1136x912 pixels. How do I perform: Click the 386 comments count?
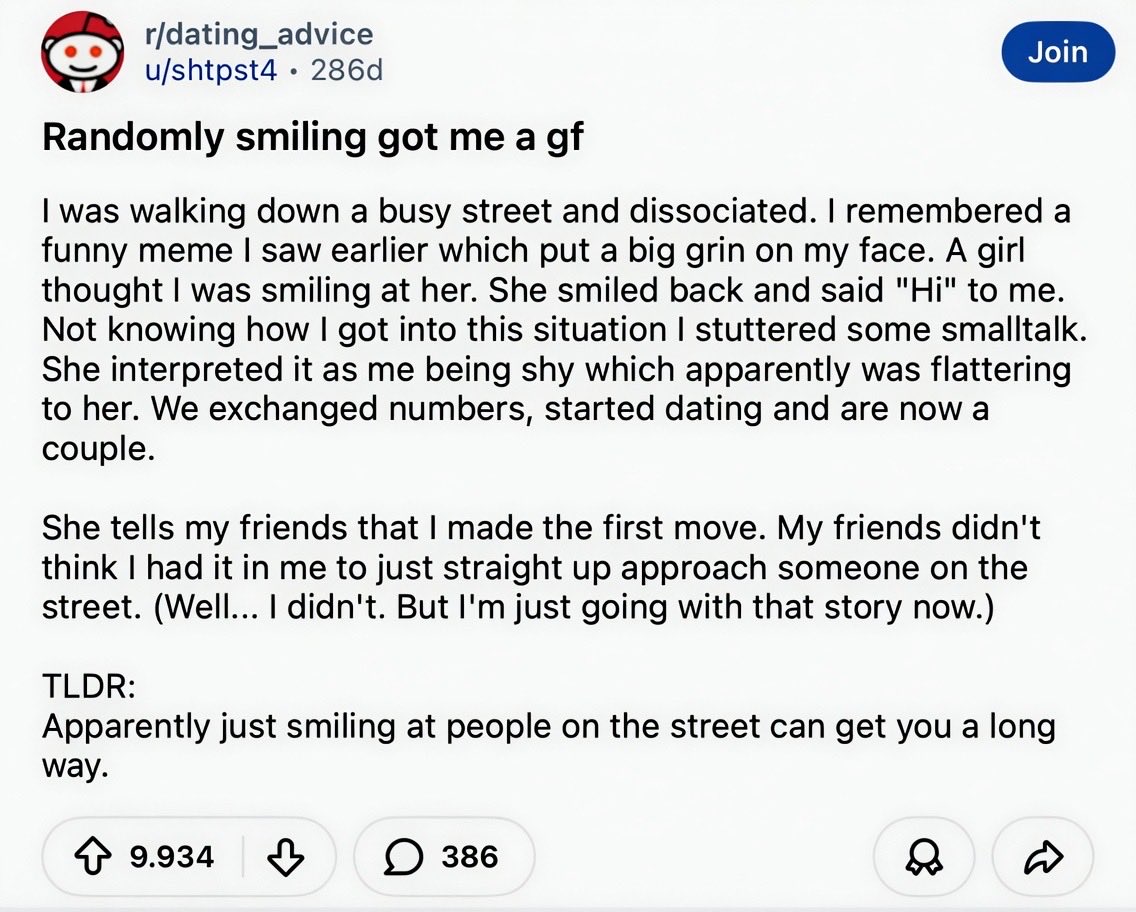[x=470, y=857]
